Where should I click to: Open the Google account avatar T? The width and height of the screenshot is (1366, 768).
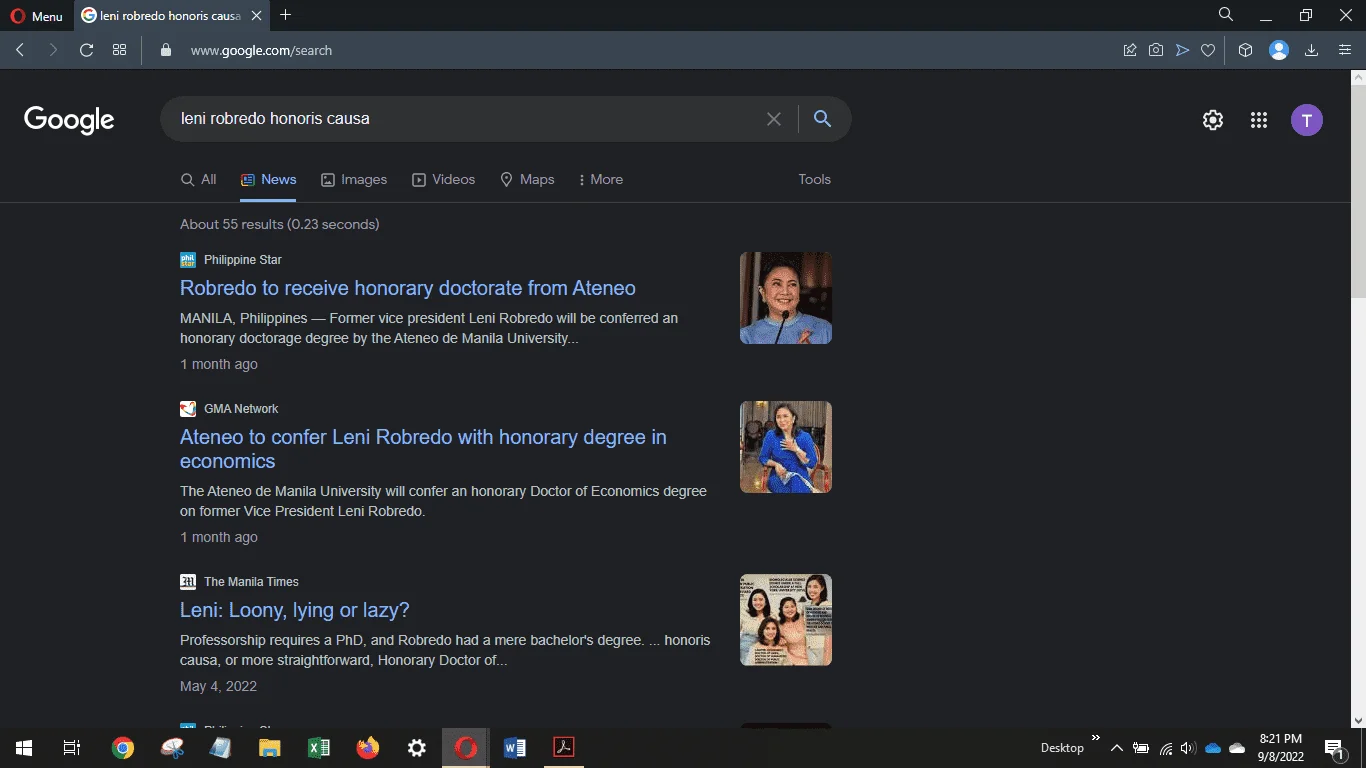coord(1307,120)
